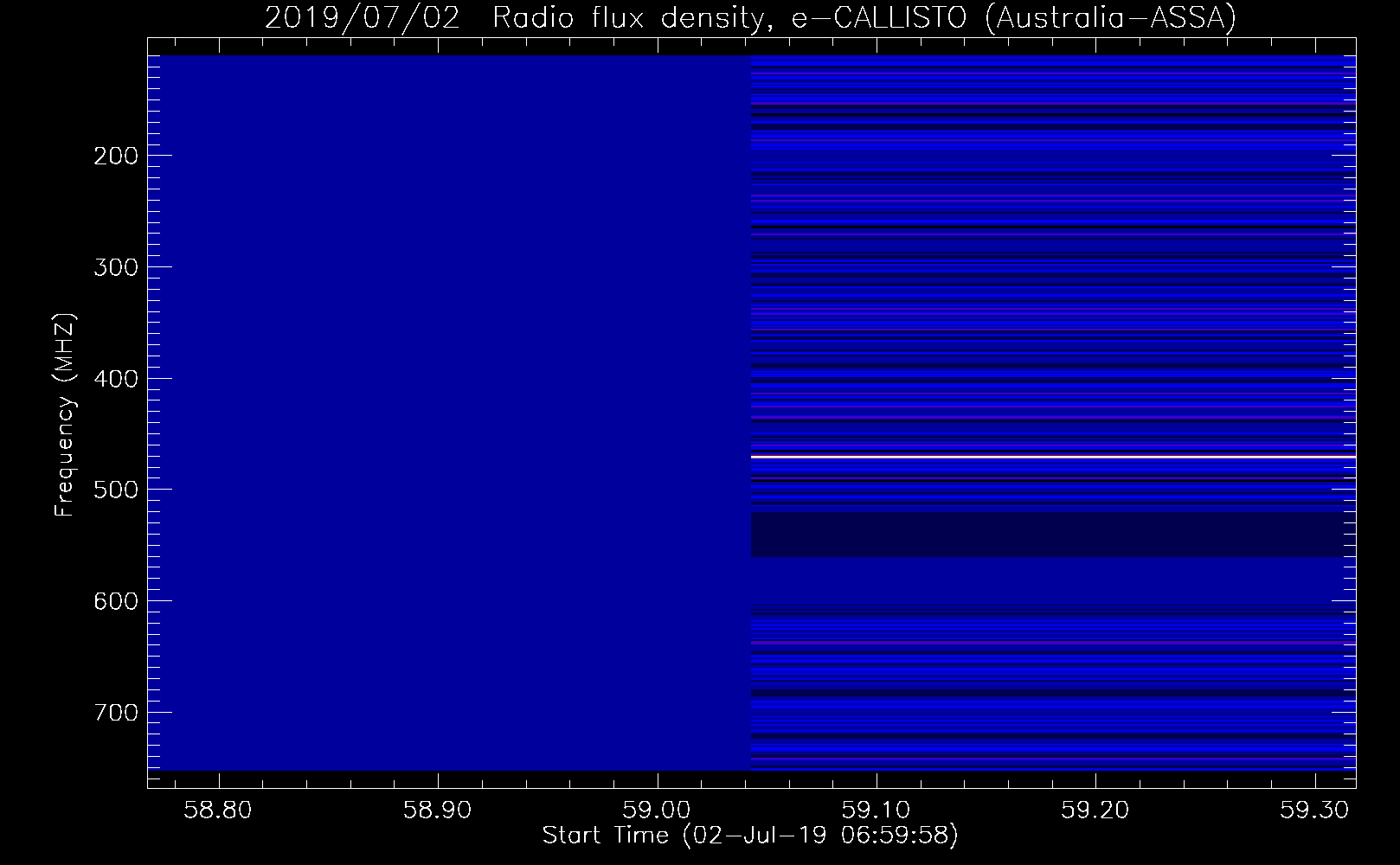Click the 700 frequency tick label
This screenshot has width=1400, height=865.
[115, 712]
